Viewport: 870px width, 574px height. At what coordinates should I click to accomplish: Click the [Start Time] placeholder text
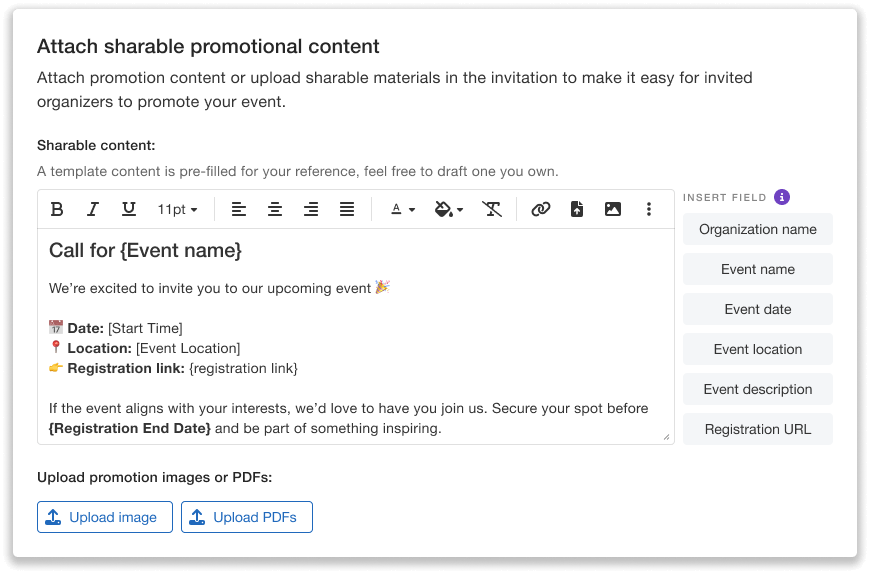(x=145, y=328)
